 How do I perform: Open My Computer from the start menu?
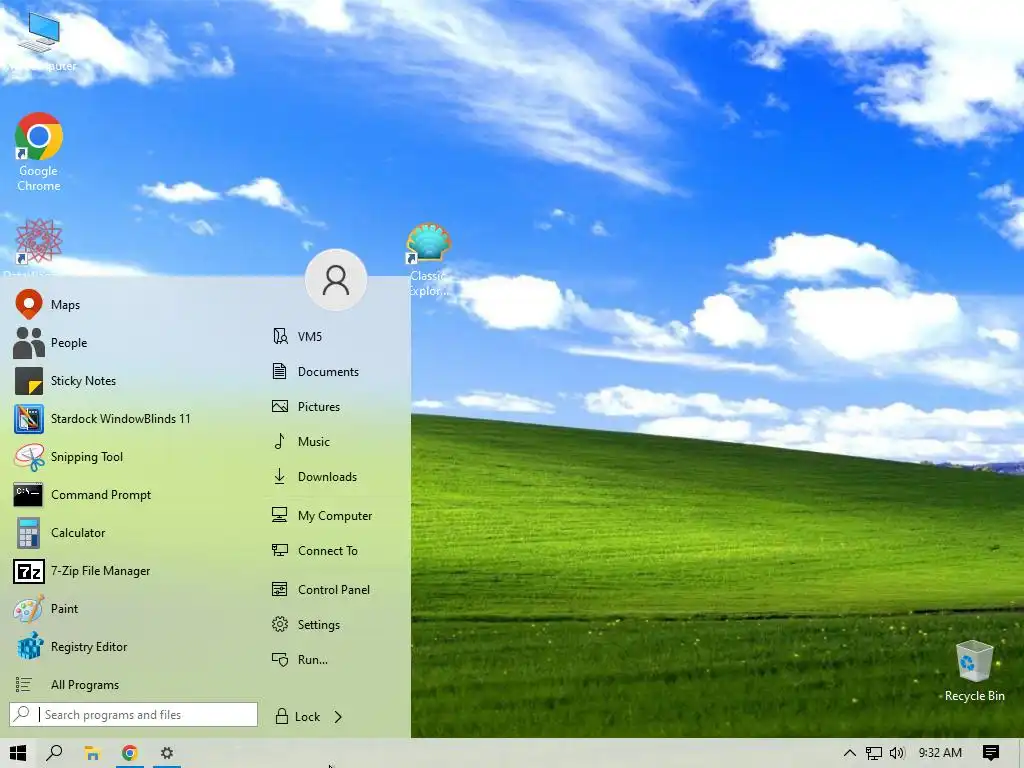coord(334,515)
